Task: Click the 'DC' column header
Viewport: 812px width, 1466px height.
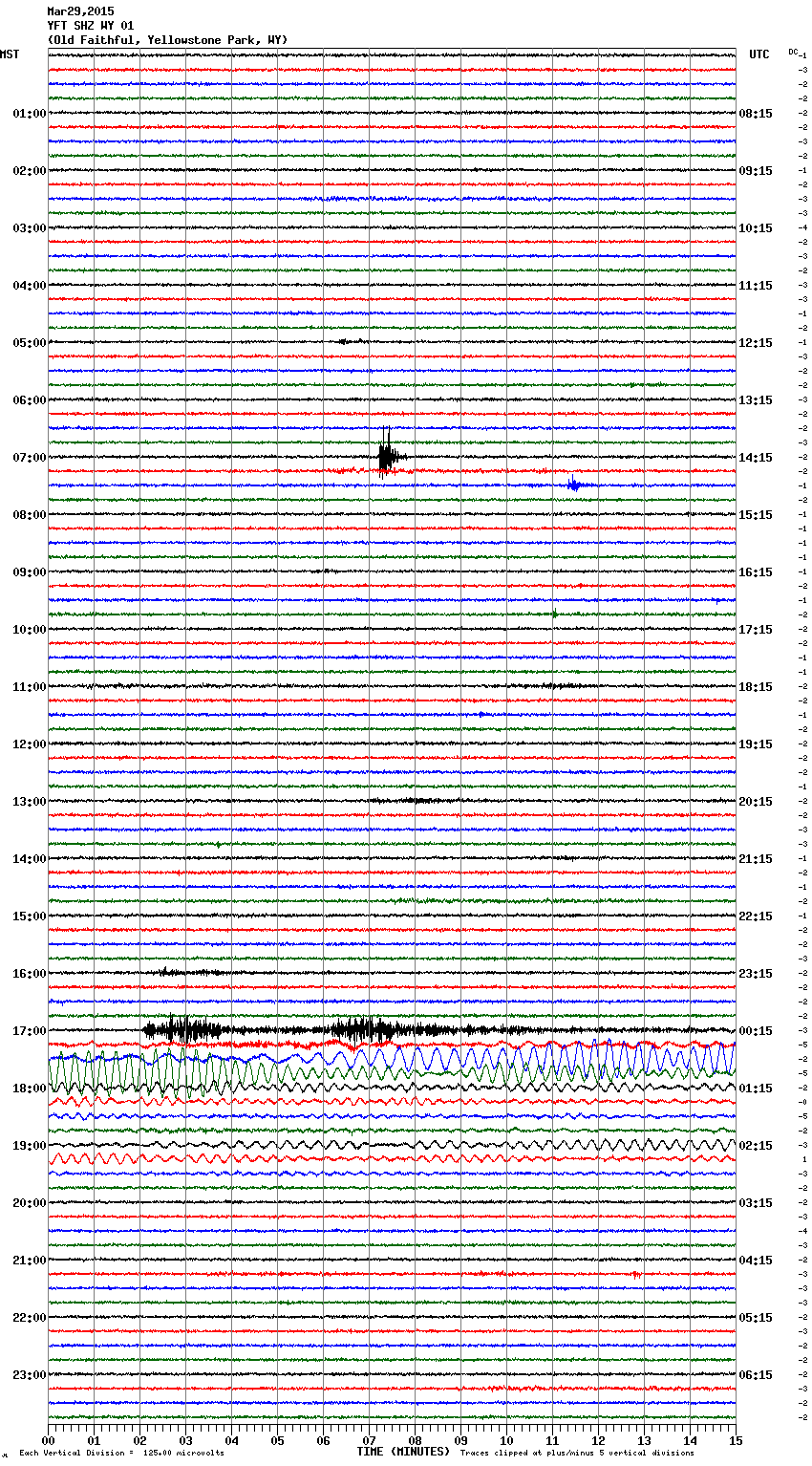Action: pyautogui.click(x=793, y=52)
